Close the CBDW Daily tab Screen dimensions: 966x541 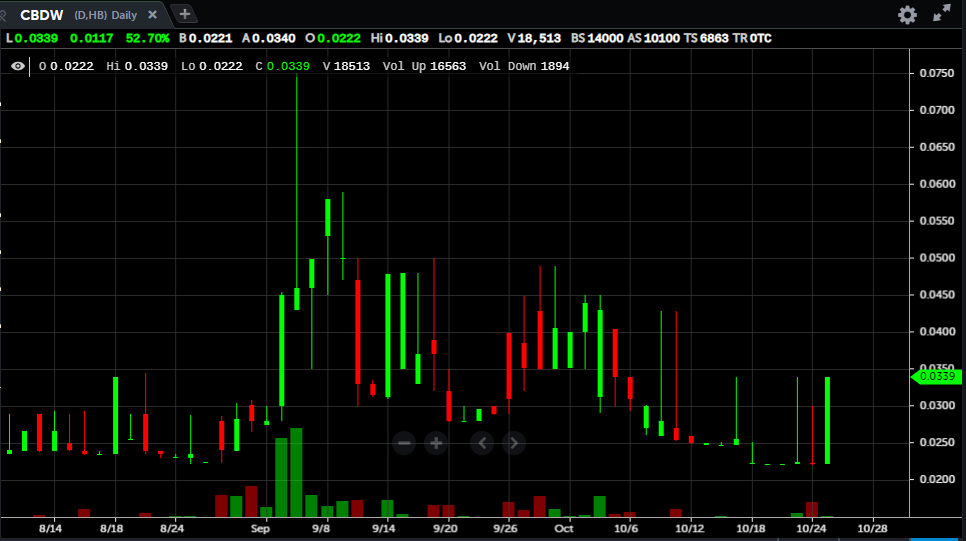click(x=152, y=14)
